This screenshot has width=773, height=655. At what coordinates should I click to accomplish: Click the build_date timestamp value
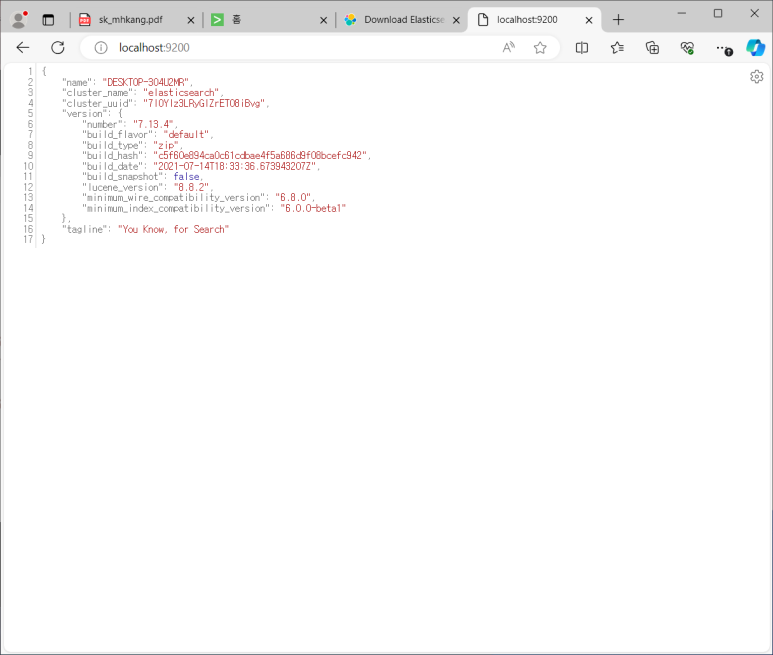(234, 167)
